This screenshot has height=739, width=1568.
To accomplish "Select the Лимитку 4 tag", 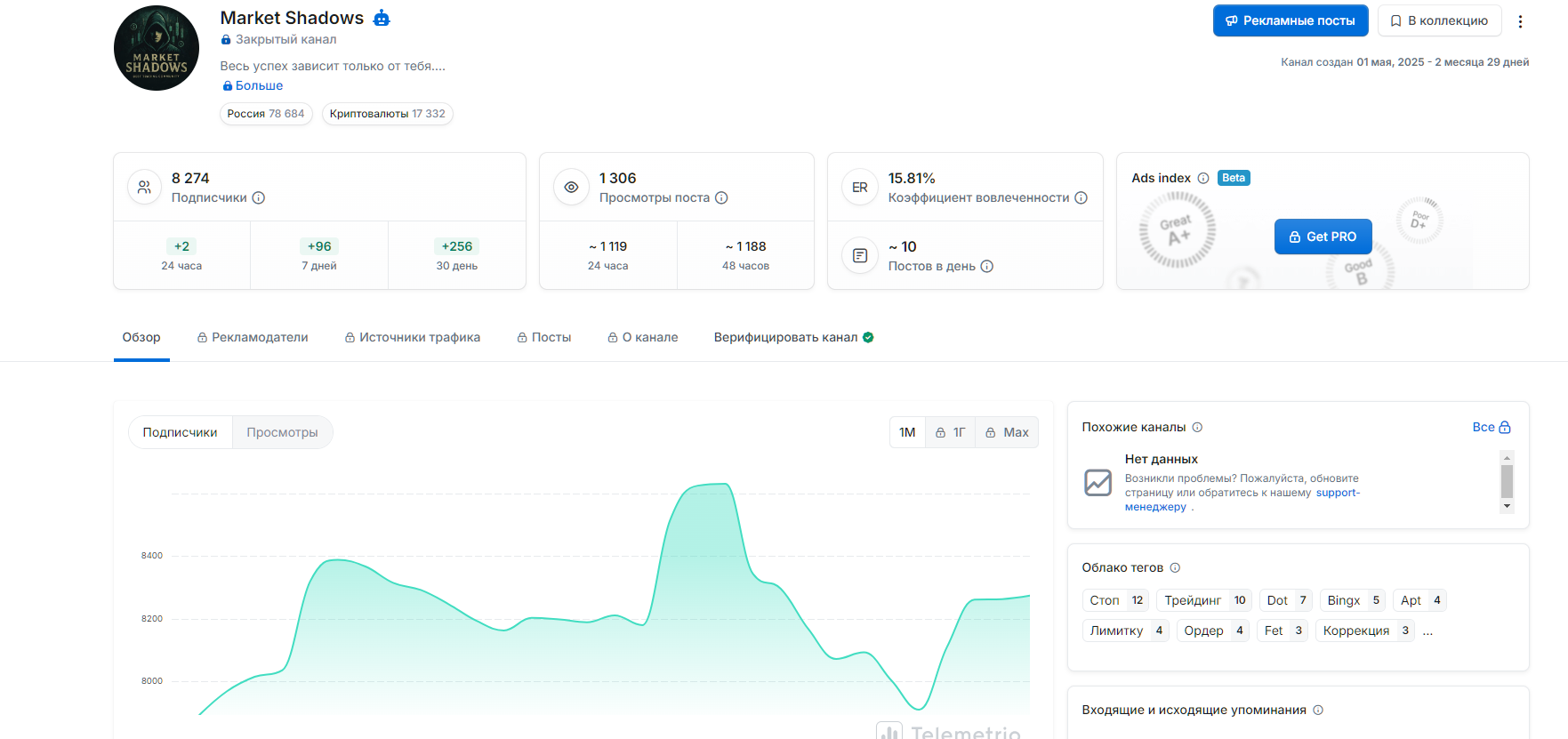I will click(x=1126, y=631).
